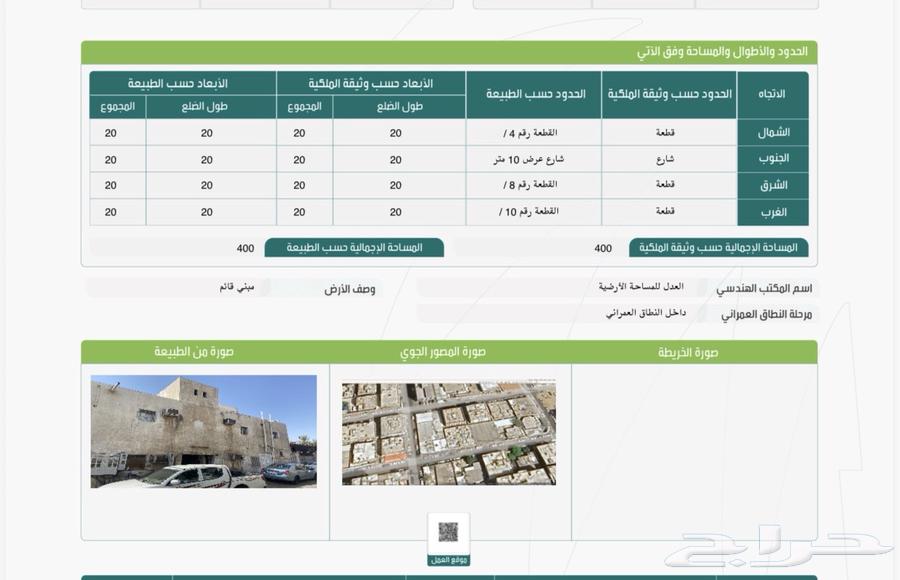Select the صورة الخريطة header
This screenshot has height=580, width=900.
coord(688,352)
